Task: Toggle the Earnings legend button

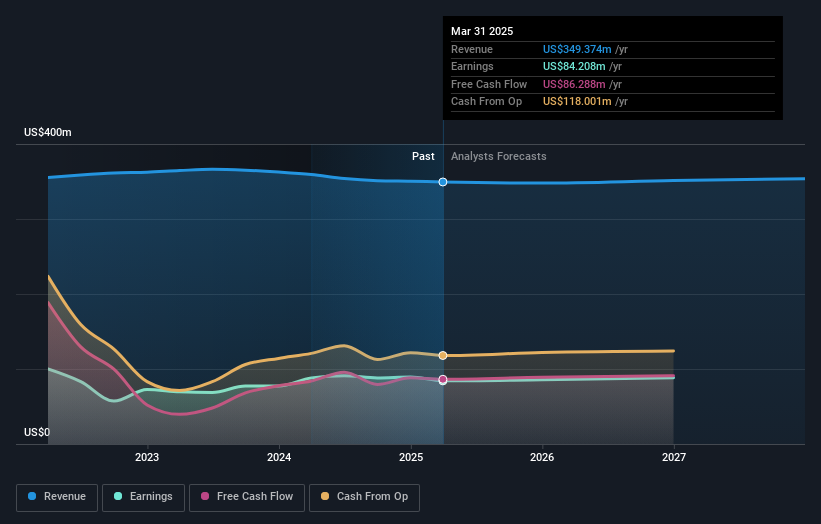Action: [143, 497]
